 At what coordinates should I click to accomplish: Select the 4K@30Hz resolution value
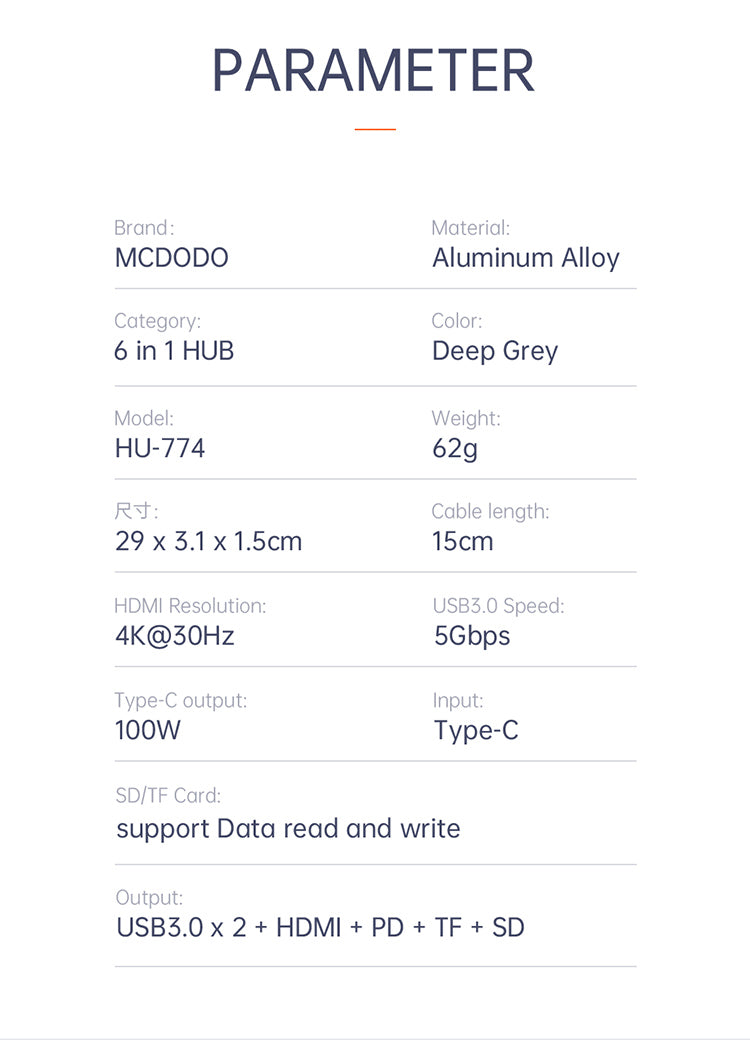pyautogui.click(x=174, y=636)
